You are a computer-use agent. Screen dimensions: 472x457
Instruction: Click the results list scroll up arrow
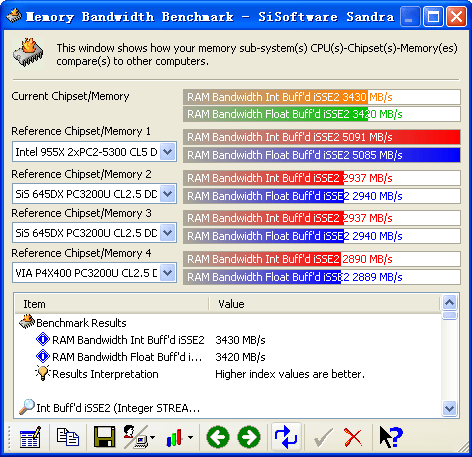[x=449, y=303]
